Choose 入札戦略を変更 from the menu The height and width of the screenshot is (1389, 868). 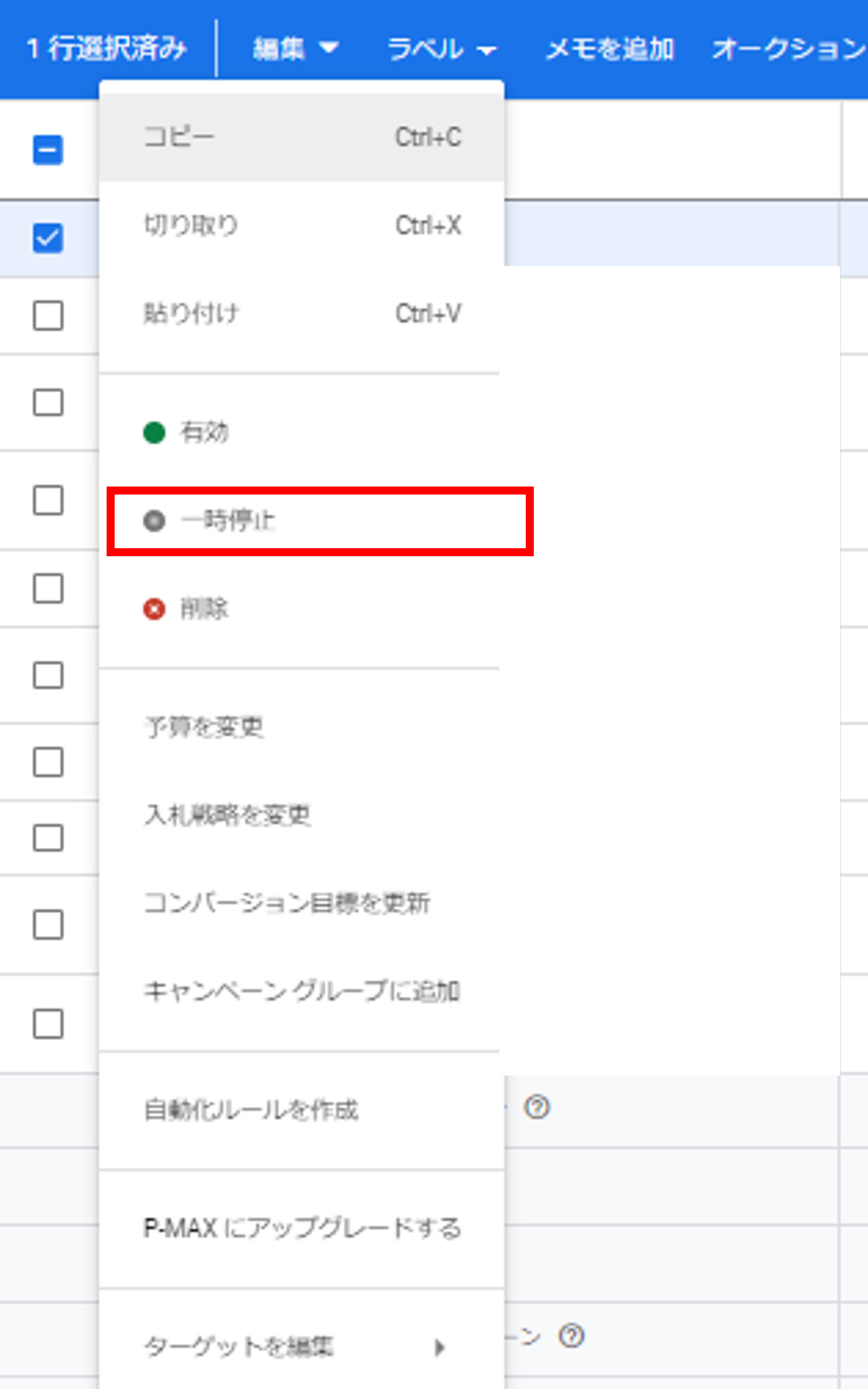(x=301, y=815)
